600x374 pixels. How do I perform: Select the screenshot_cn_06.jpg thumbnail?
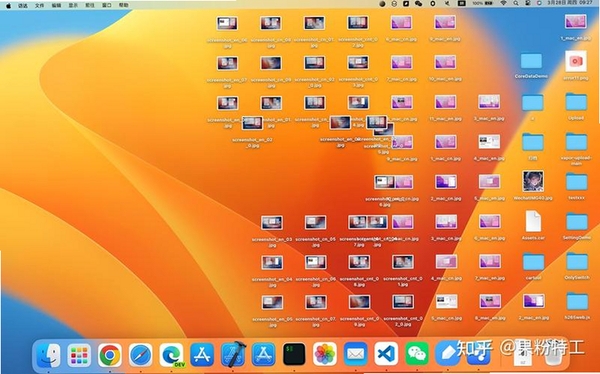click(315, 262)
